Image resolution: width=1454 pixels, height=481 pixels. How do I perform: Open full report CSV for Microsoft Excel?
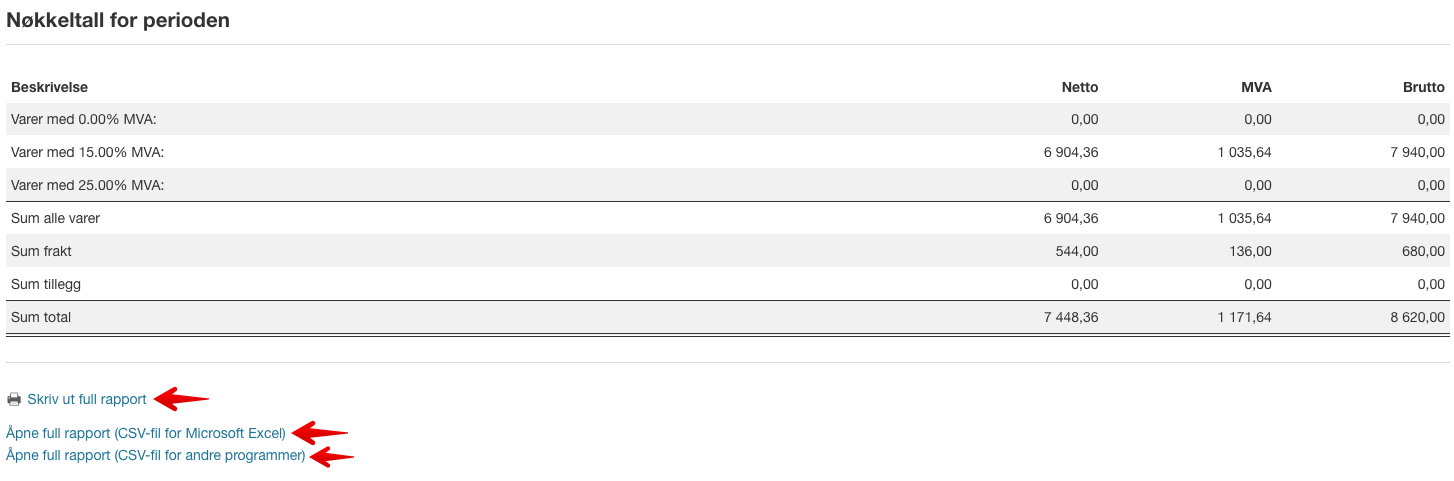pyautogui.click(x=146, y=433)
